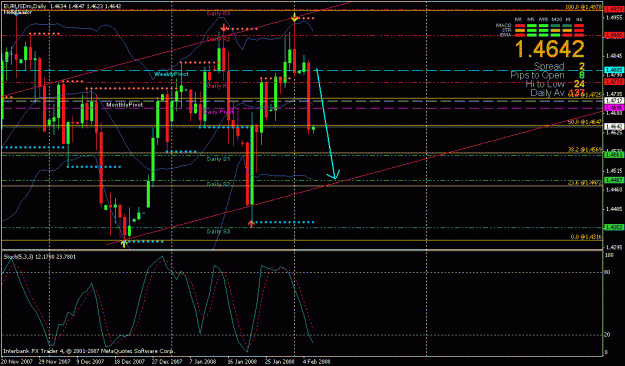
Task: Click the 9 Dec 2007 date label
Action: click(90, 362)
